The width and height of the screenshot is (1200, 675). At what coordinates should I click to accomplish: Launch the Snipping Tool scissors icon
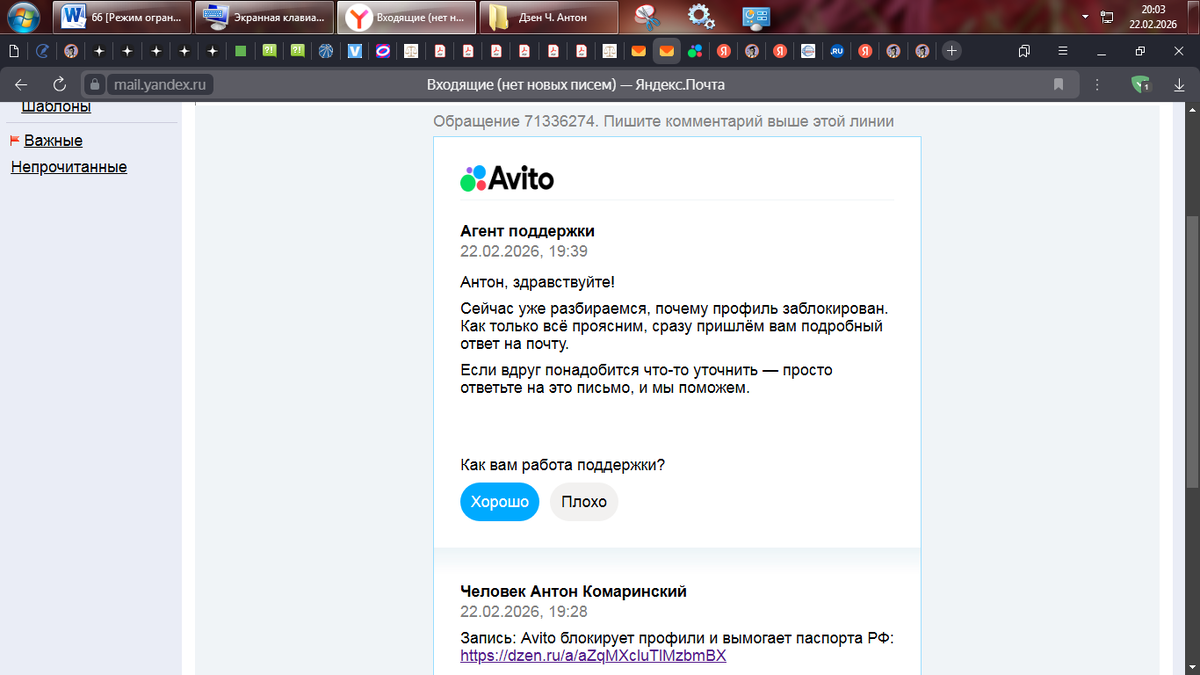click(648, 16)
